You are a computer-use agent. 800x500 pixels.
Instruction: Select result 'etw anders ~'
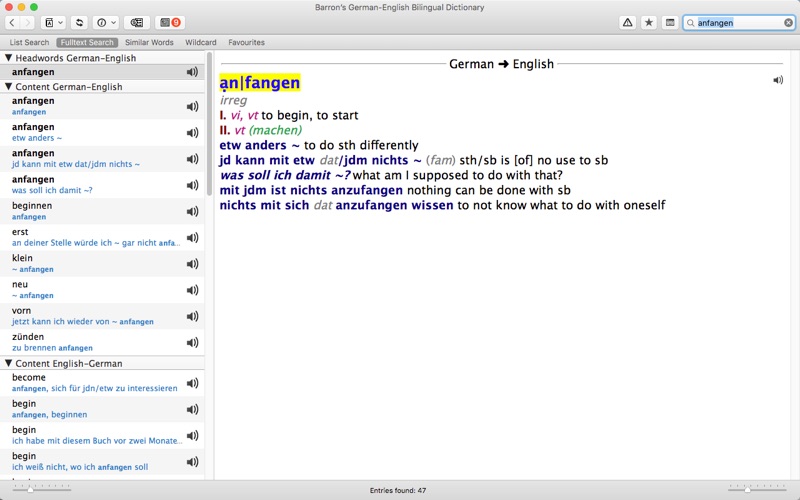click(x=102, y=133)
